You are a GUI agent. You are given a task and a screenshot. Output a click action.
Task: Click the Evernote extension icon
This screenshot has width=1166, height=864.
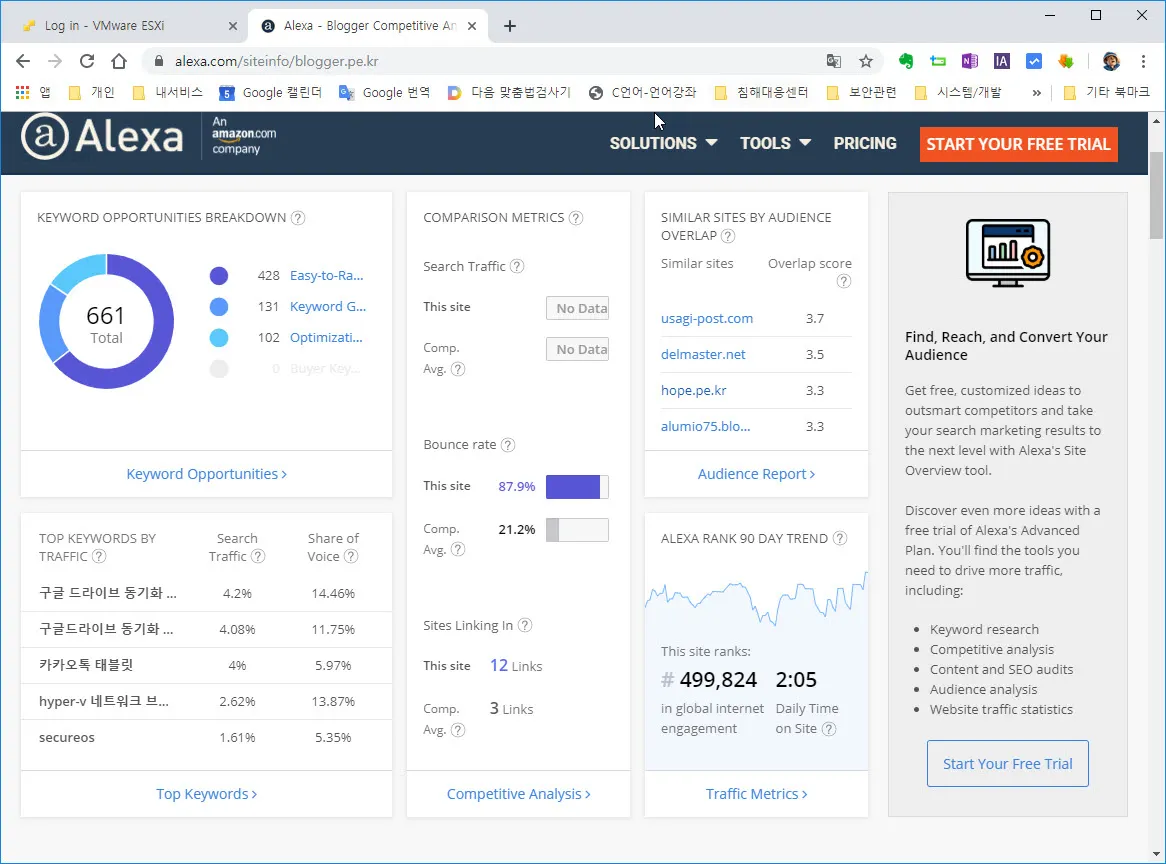tap(906, 61)
